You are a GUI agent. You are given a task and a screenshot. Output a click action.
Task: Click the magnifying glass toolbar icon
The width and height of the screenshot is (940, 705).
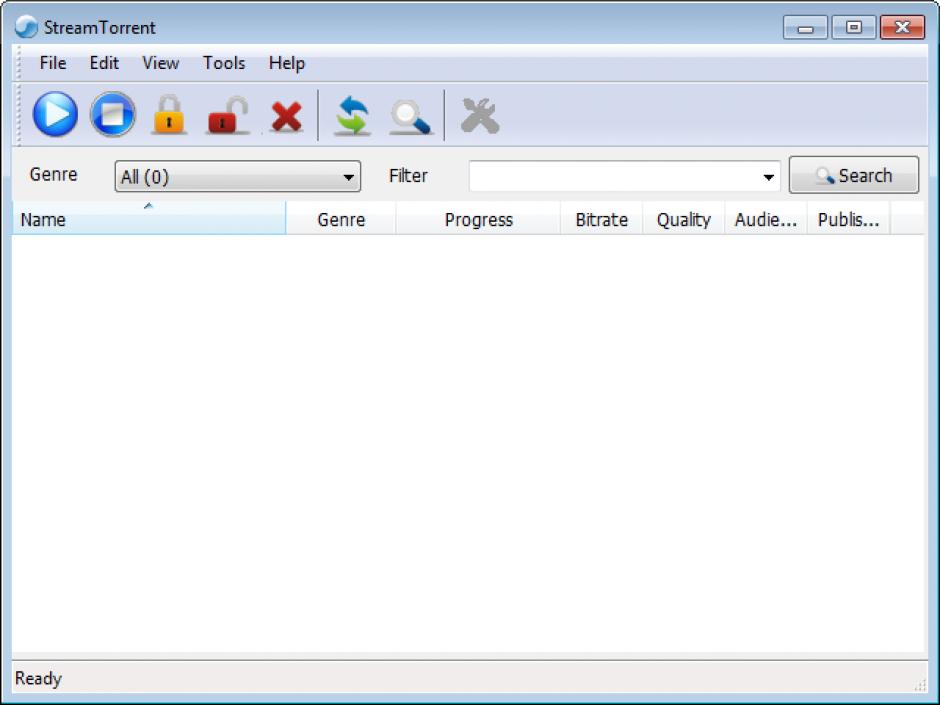[x=410, y=117]
